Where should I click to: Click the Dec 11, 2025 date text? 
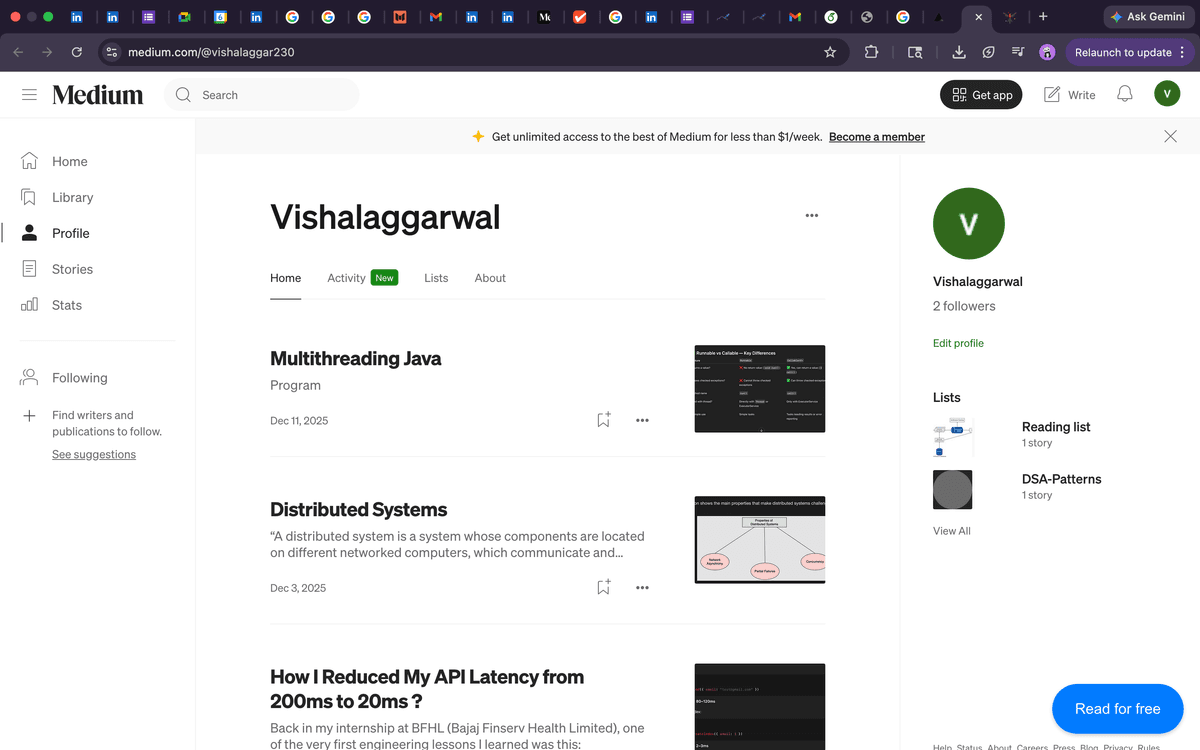click(x=299, y=420)
